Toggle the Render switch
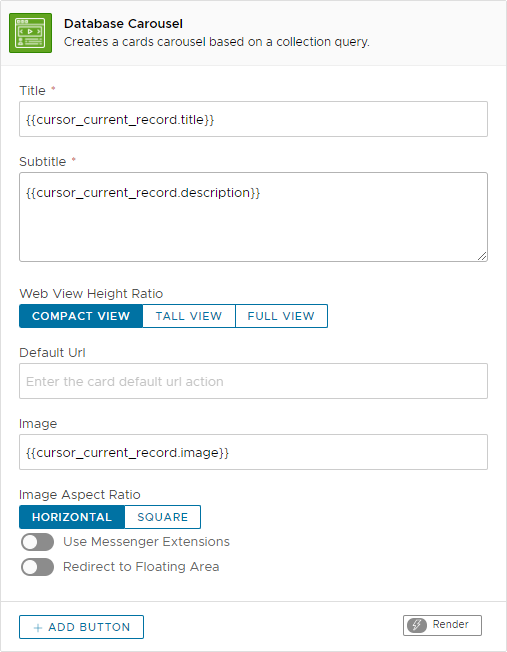 pyautogui.click(x=443, y=625)
